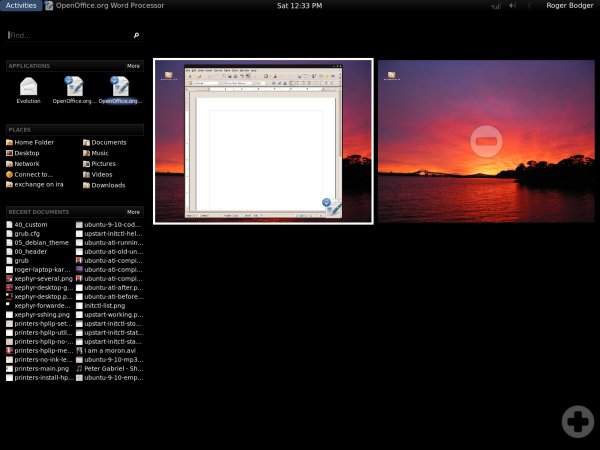Select the OpenOffice window thumbnail
Viewport: 600px width, 450px height.
(263, 140)
